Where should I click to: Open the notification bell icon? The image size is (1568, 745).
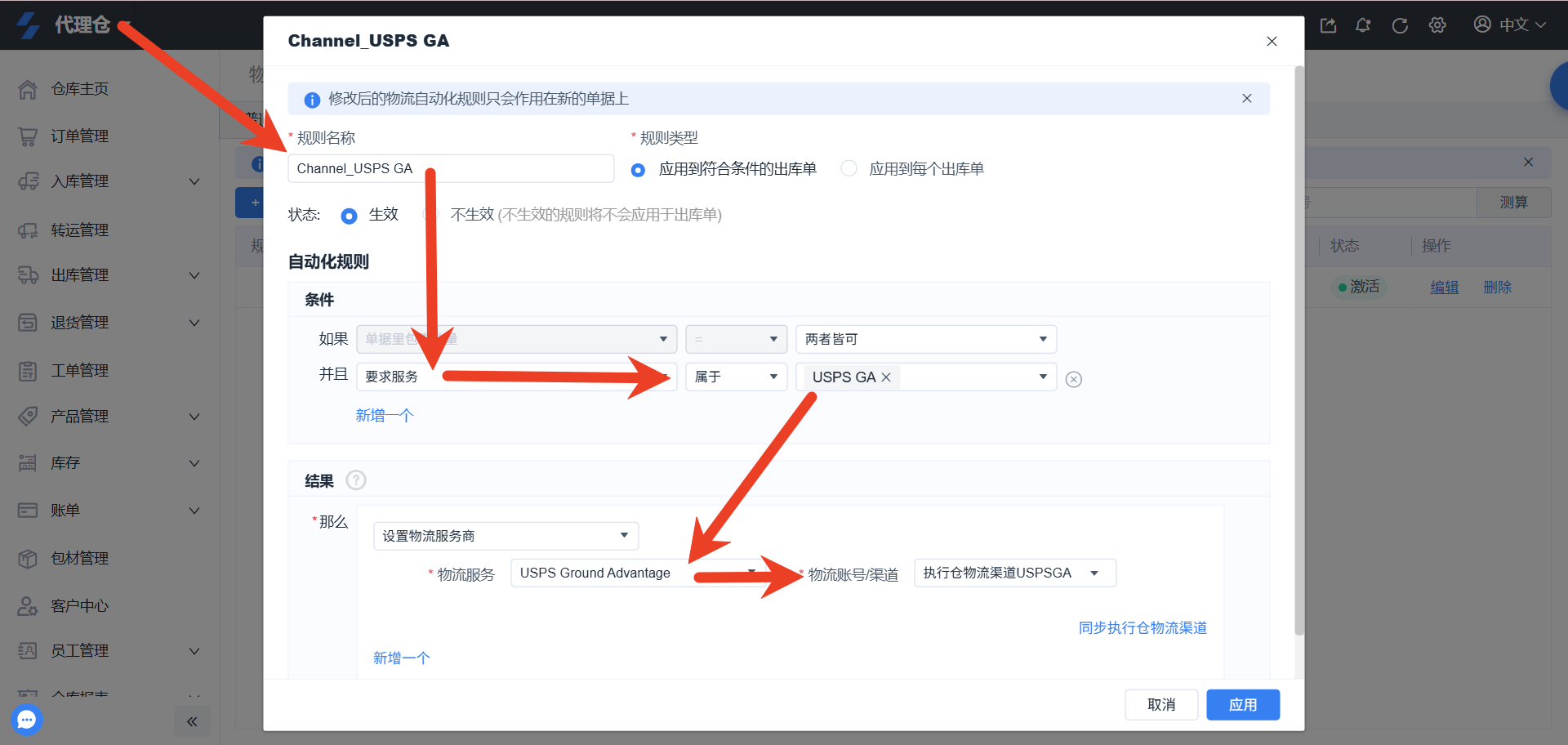point(1363,25)
